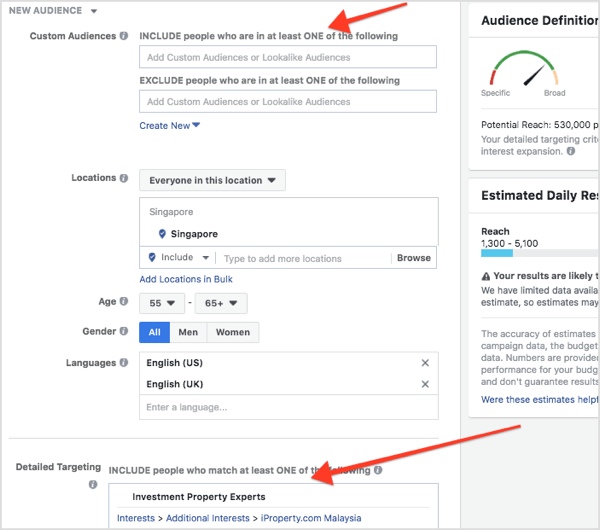Open 'Were these estimates helpful' link
The width and height of the screenshot is (600, 530).
point(540,400)
